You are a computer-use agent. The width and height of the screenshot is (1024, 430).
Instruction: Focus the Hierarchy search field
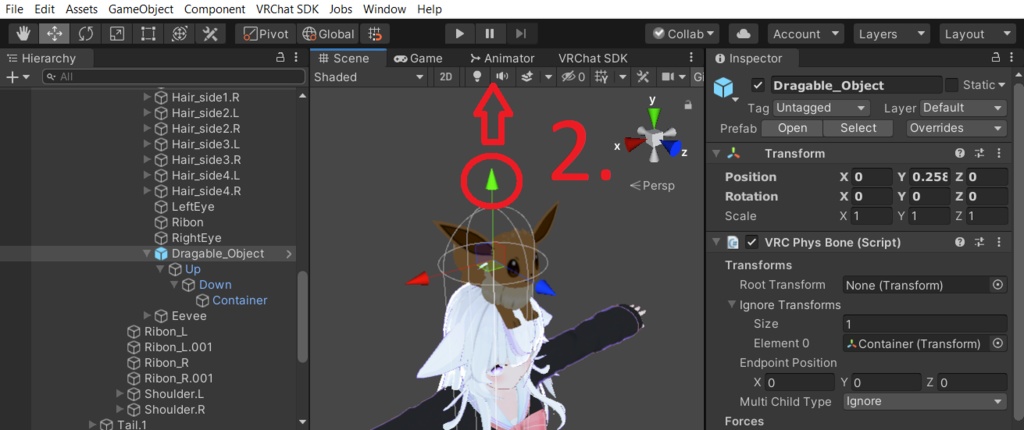tap(174, 77)
